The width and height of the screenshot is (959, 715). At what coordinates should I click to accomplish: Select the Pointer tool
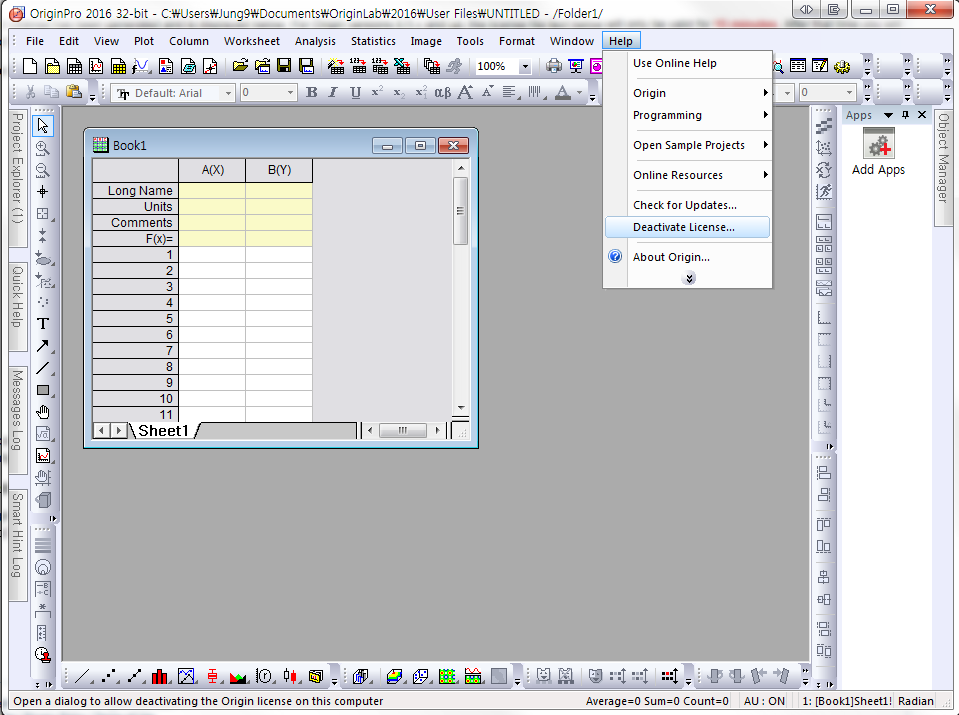(x=43, y=125)
